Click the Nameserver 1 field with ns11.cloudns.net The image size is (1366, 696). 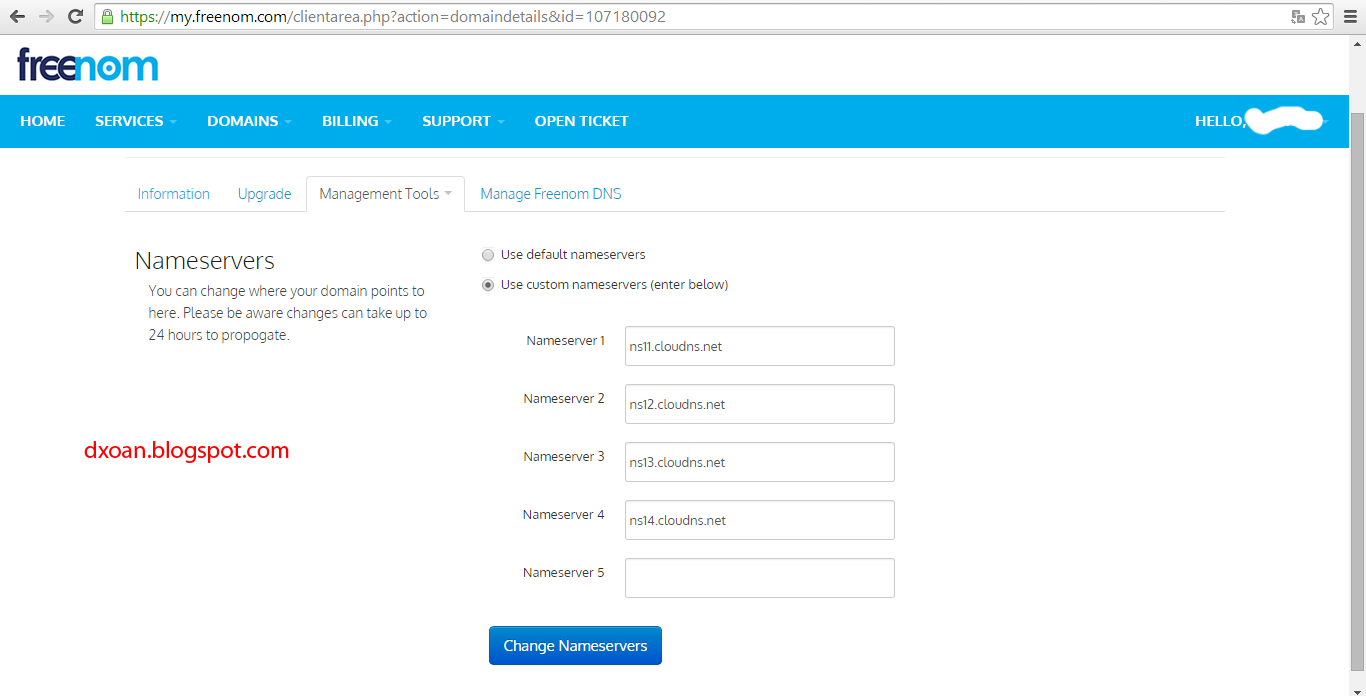760,346
